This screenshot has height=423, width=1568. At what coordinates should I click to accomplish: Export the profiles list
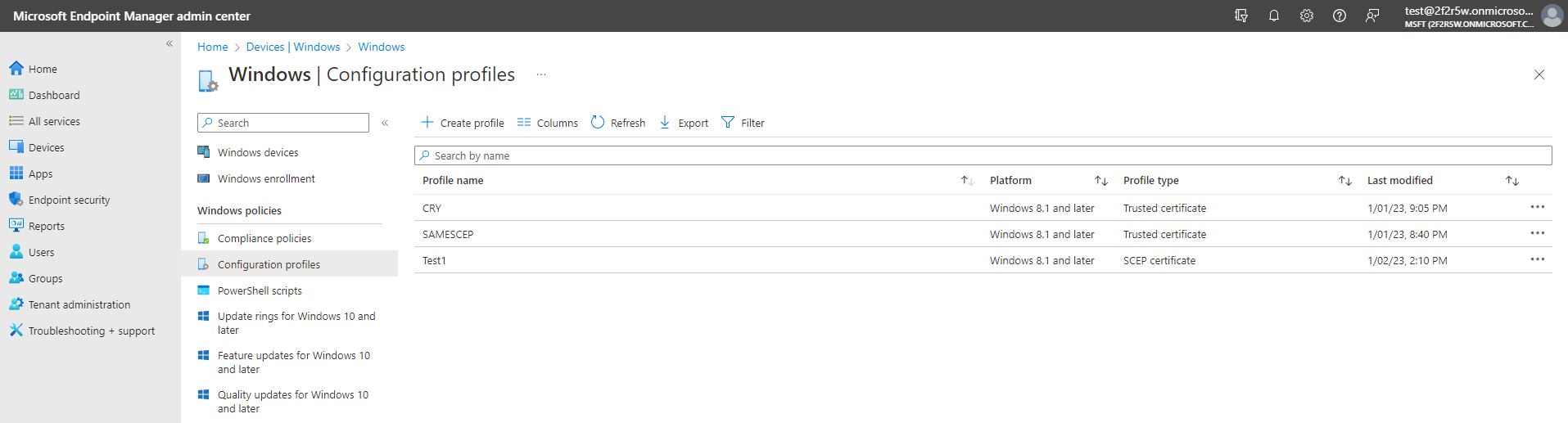pyautogui.click(x=684, y=123)
